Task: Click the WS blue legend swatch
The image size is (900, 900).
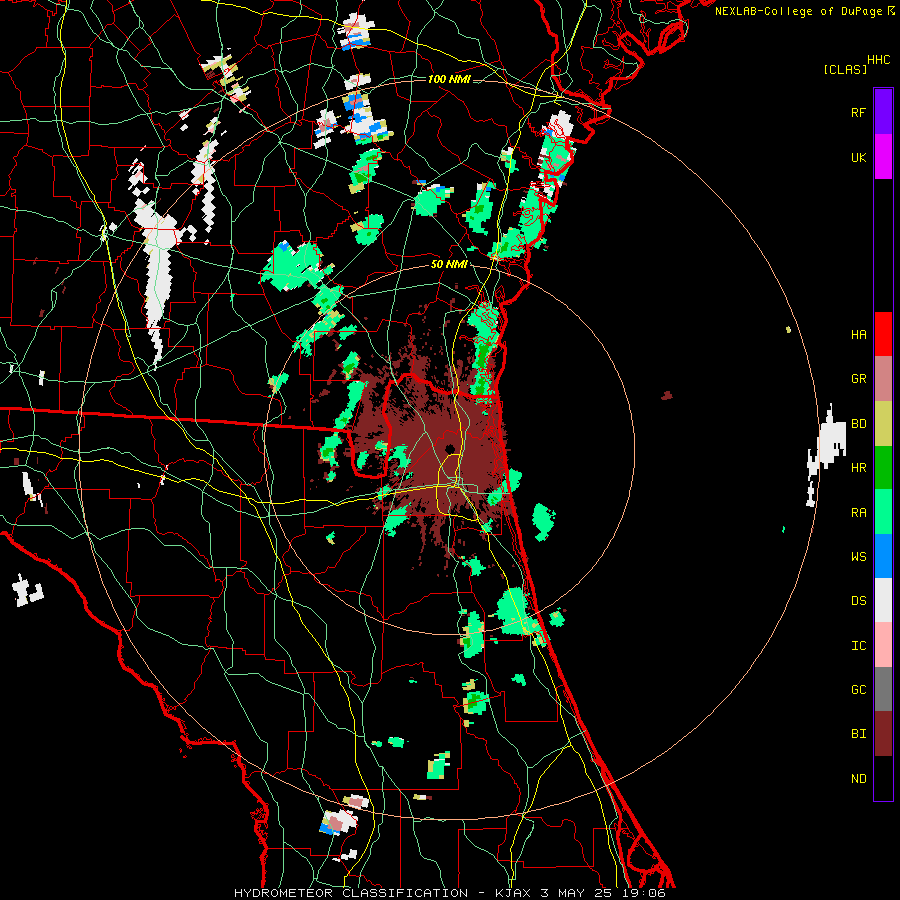Action: click(883, 556)
